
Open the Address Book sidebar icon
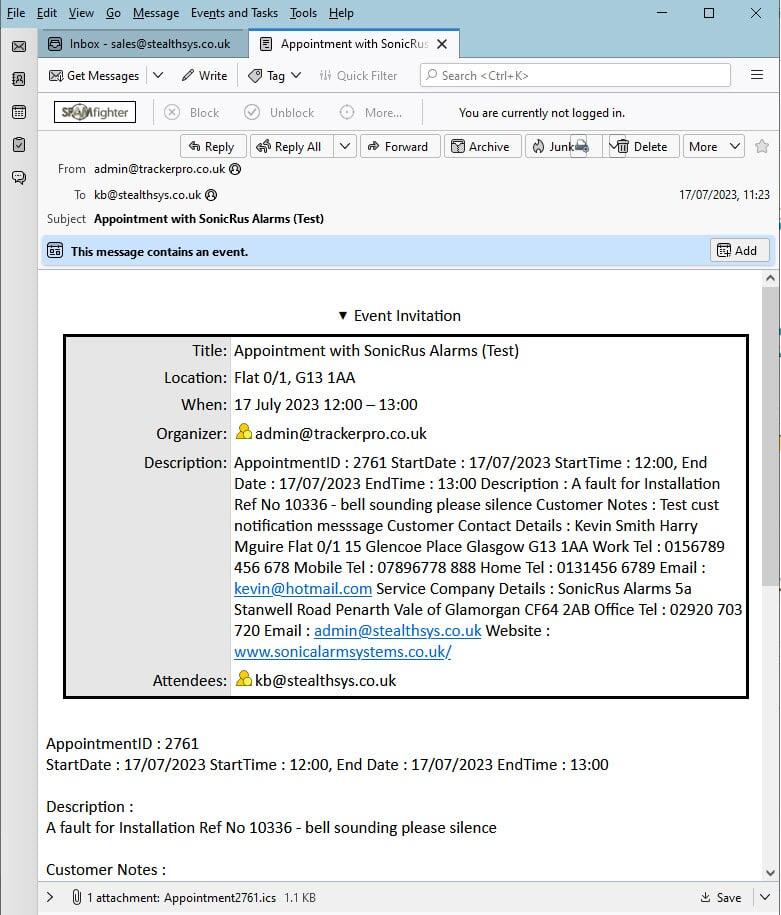[x=18, y=79]
